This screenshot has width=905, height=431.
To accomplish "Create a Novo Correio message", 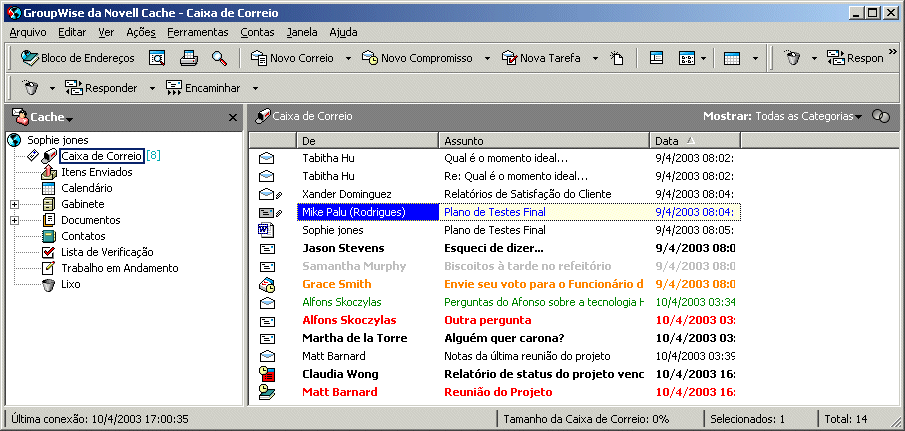I will (292, 58).
